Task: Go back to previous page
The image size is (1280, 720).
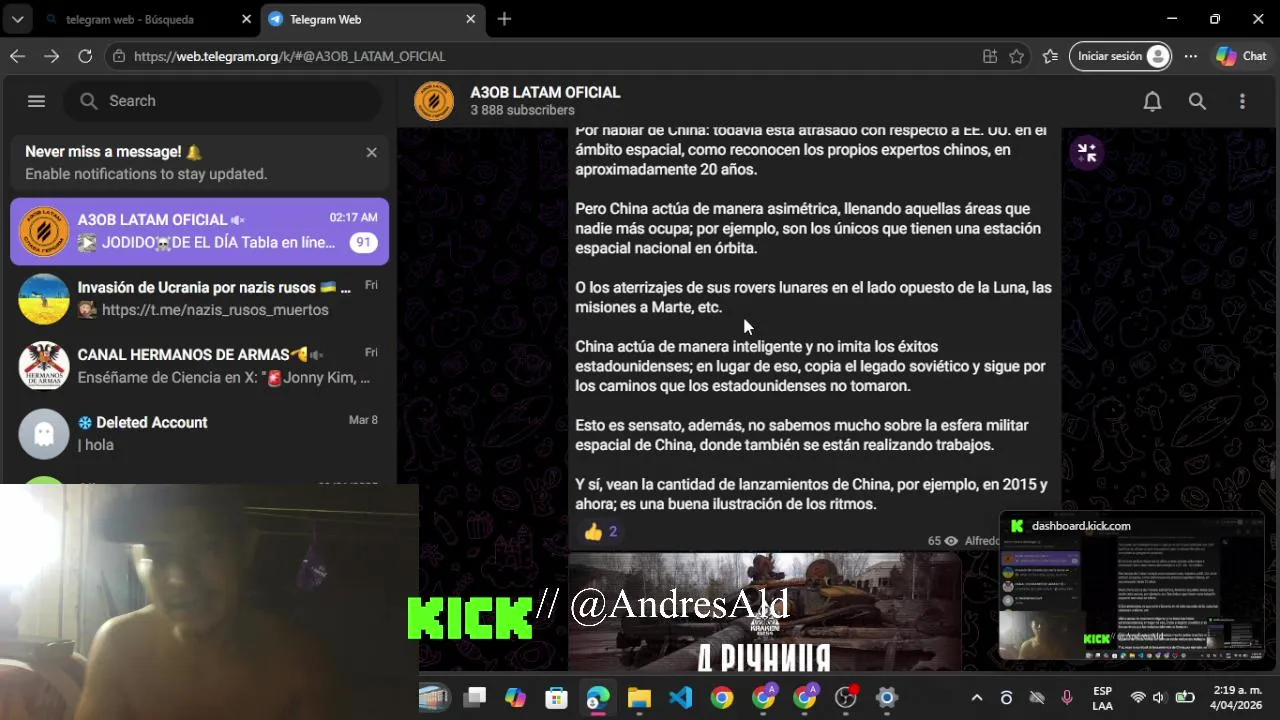Action: pos(17,56)
